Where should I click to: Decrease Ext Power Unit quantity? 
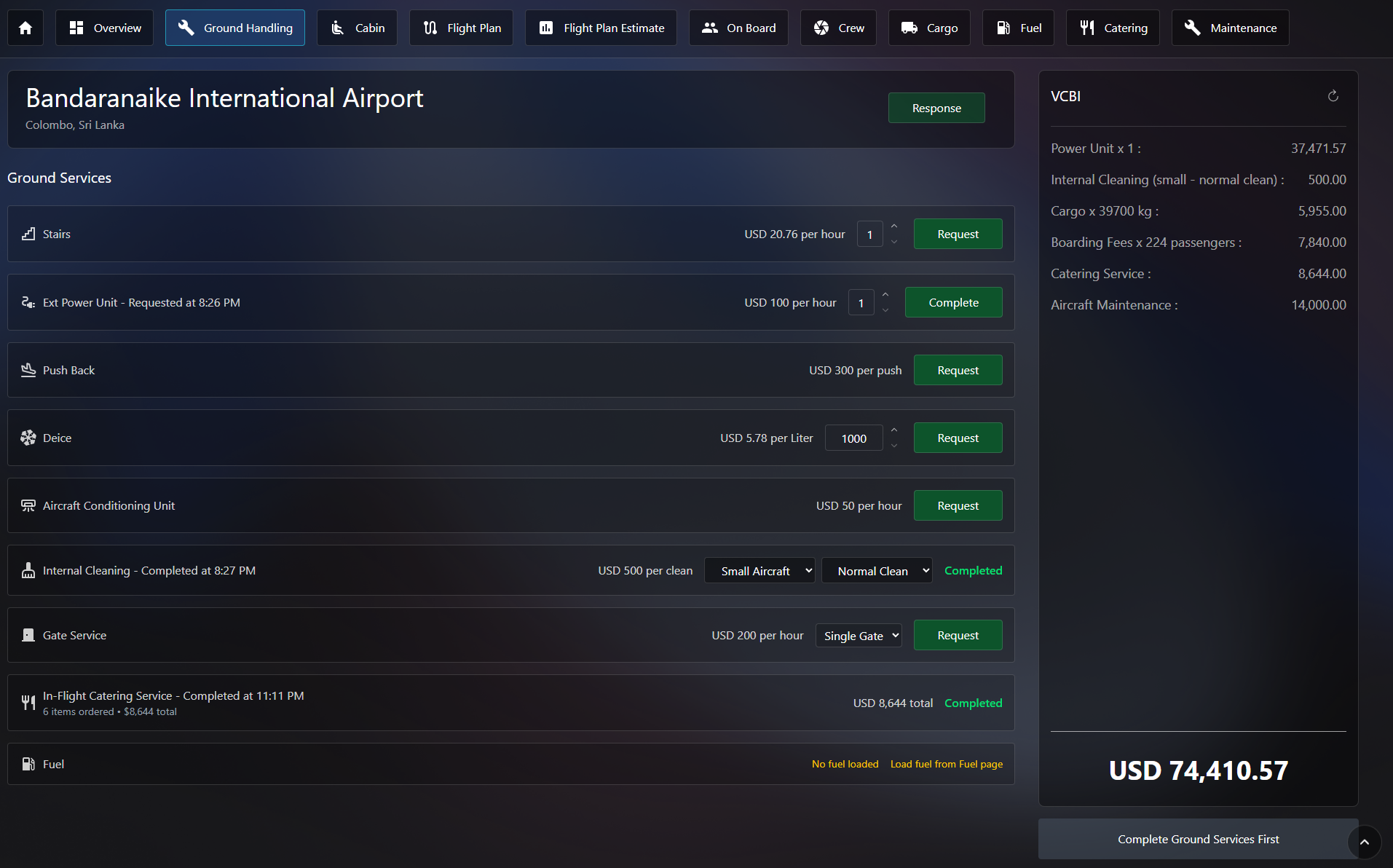[885, 310]
